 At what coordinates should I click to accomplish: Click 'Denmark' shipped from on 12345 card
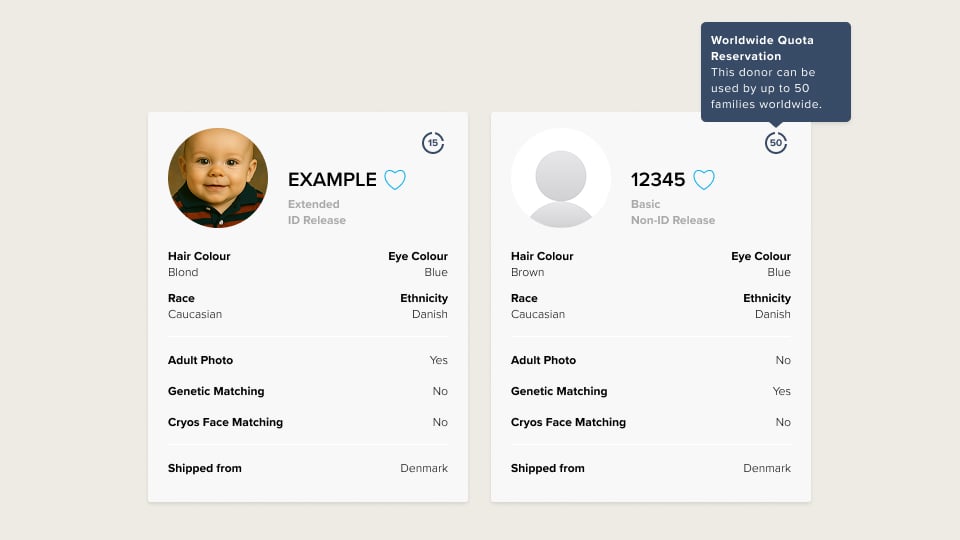tap(767, 468)
